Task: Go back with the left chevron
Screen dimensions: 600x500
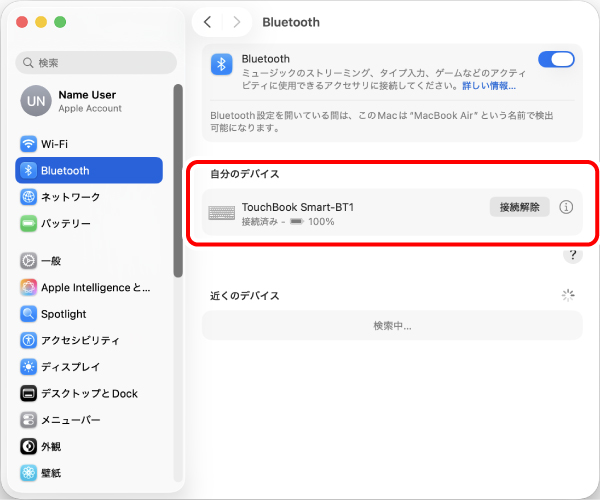Action: pos(207,22)
